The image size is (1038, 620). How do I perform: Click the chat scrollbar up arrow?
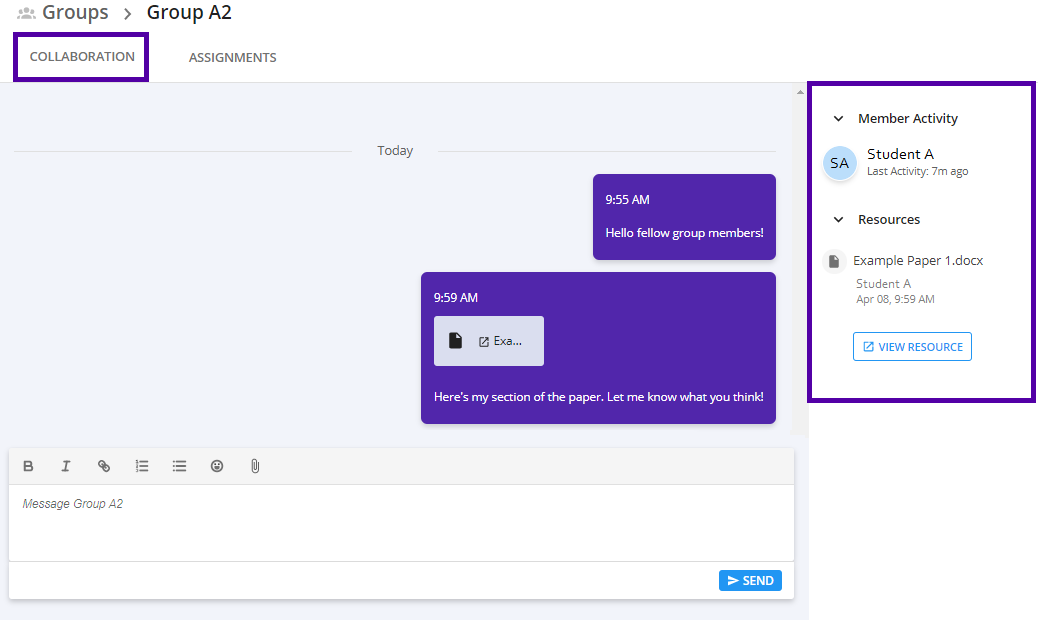tap(800, 93)
